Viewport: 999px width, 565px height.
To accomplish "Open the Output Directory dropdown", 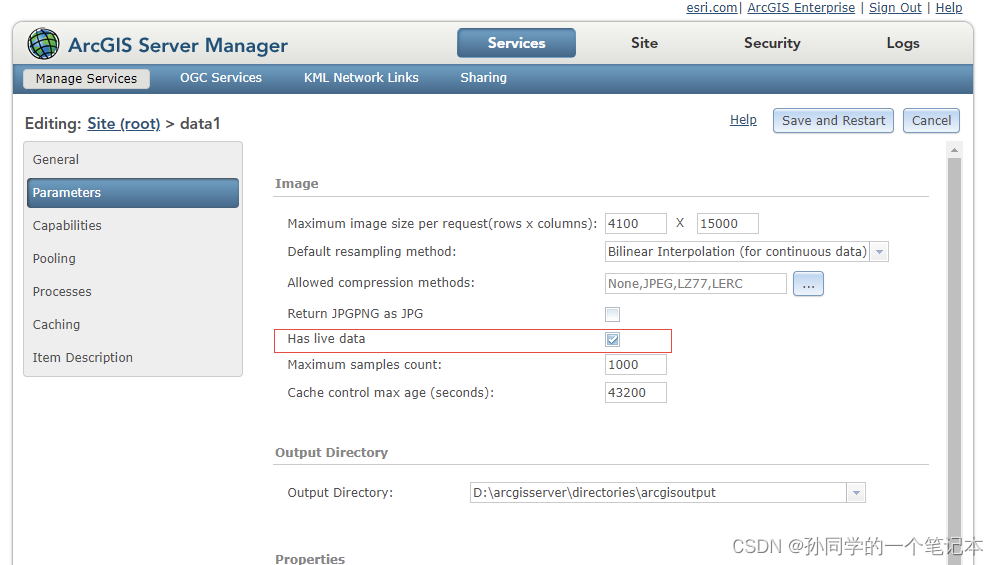I will (x=667, y=492).
